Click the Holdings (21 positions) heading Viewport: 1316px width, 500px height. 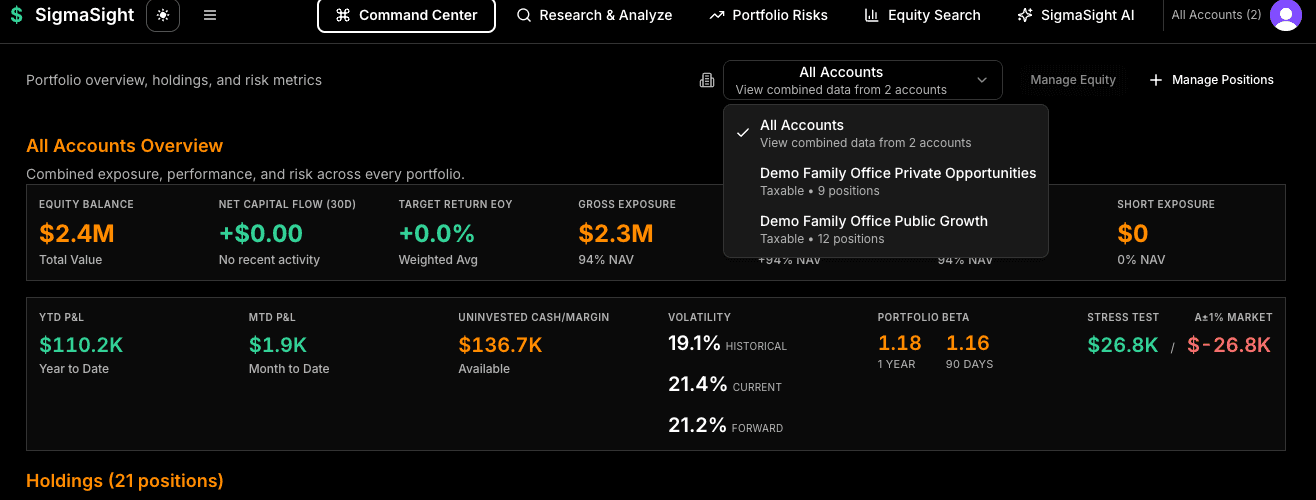[125, 481]
